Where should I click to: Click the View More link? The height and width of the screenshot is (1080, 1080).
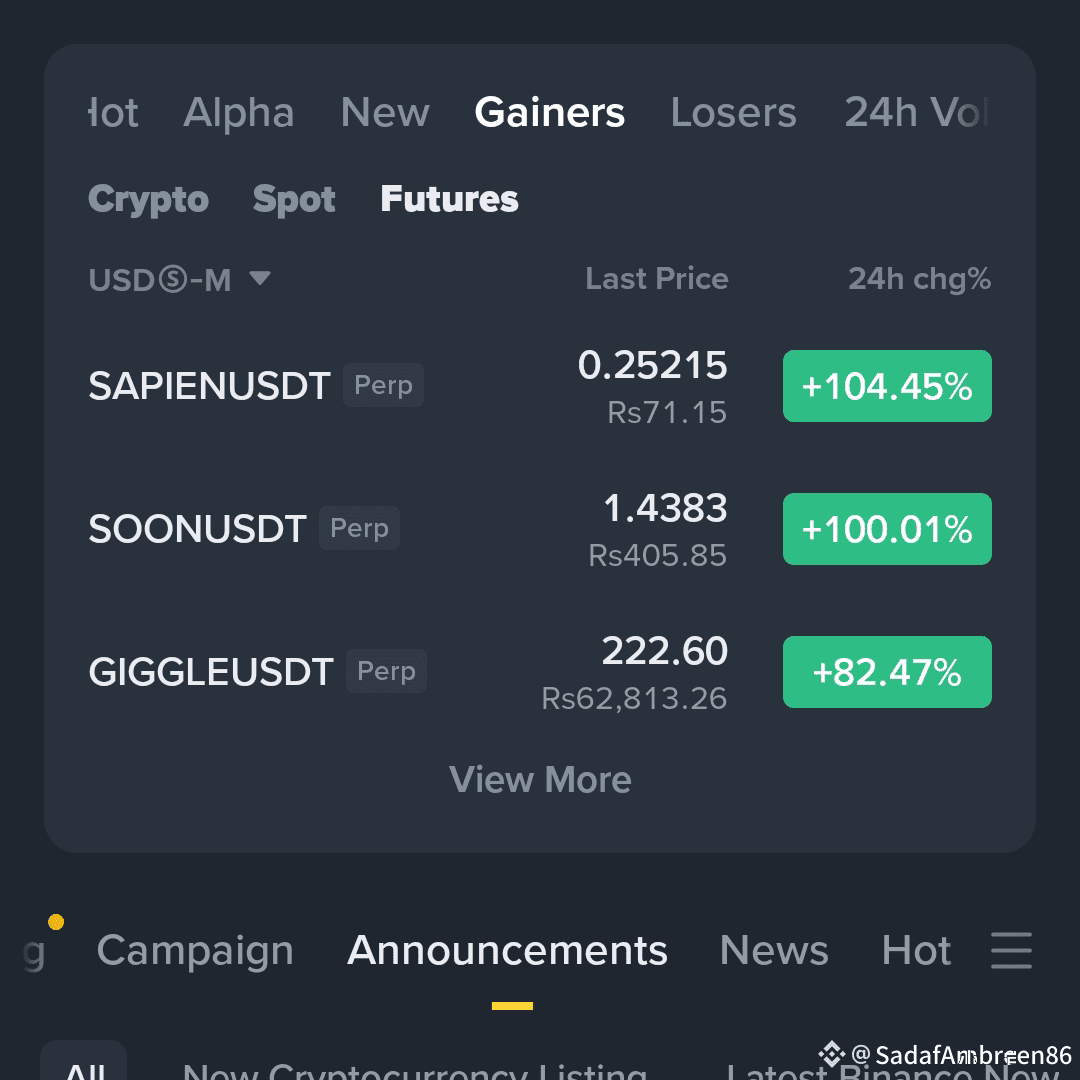(540, 780)
